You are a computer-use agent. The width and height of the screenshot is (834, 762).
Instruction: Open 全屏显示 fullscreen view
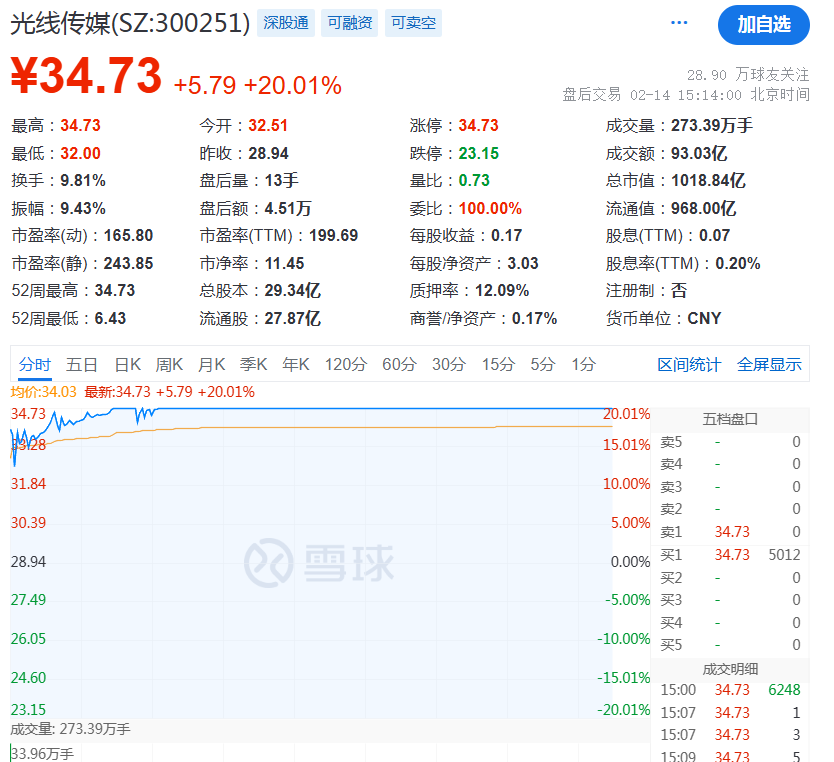coord(769,364)
